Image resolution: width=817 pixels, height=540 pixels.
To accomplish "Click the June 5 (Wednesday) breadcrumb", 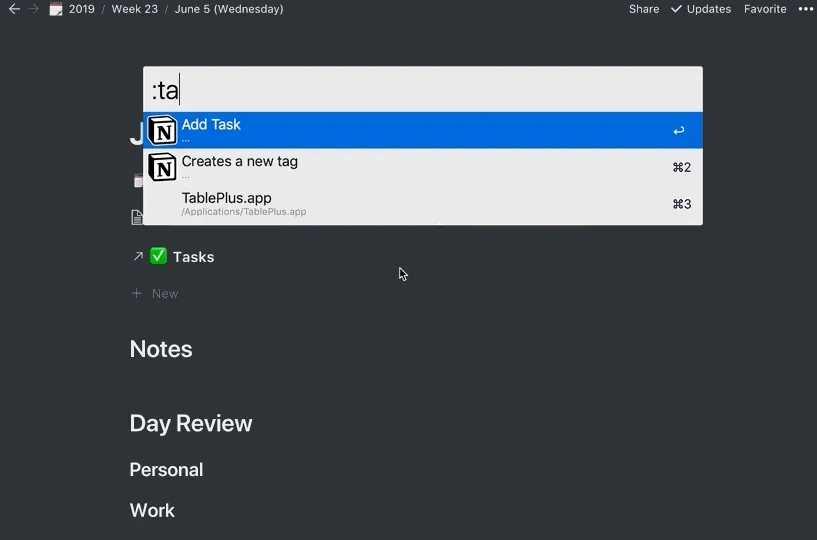I will point(229,9).
